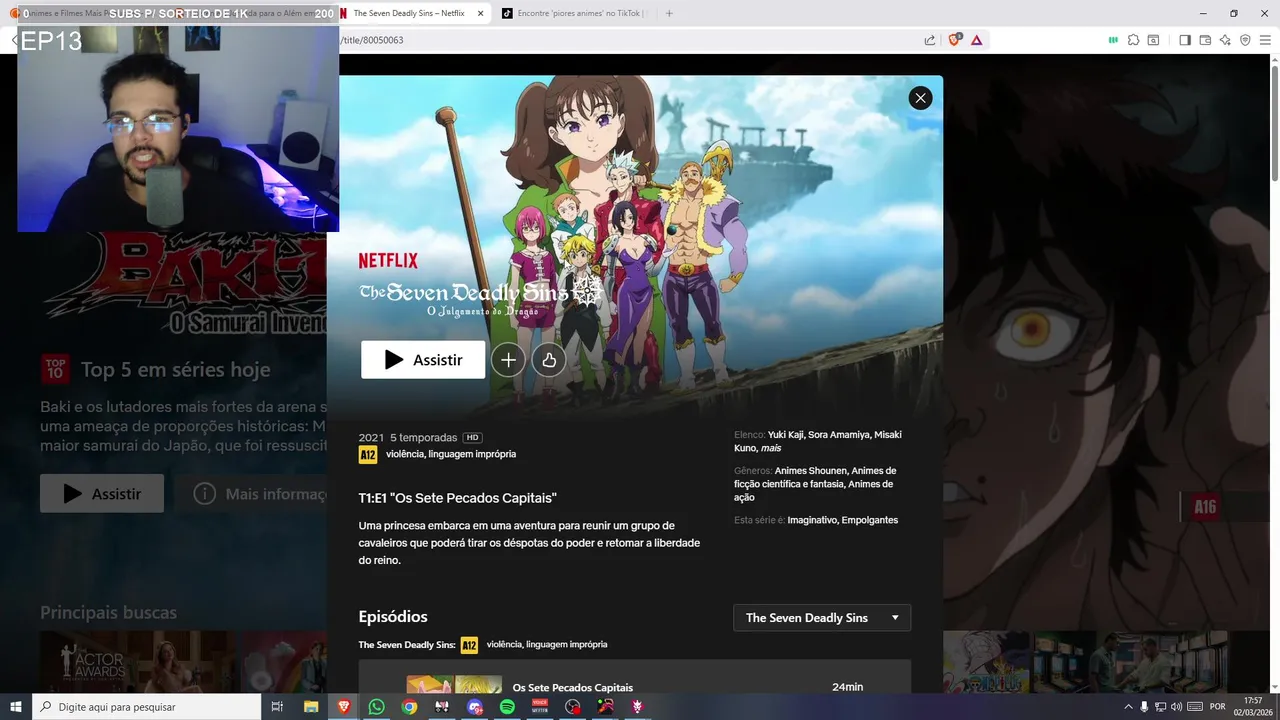Add The Seven Deadly Sins to My List
1280x720 pixels.
point(508,360)
